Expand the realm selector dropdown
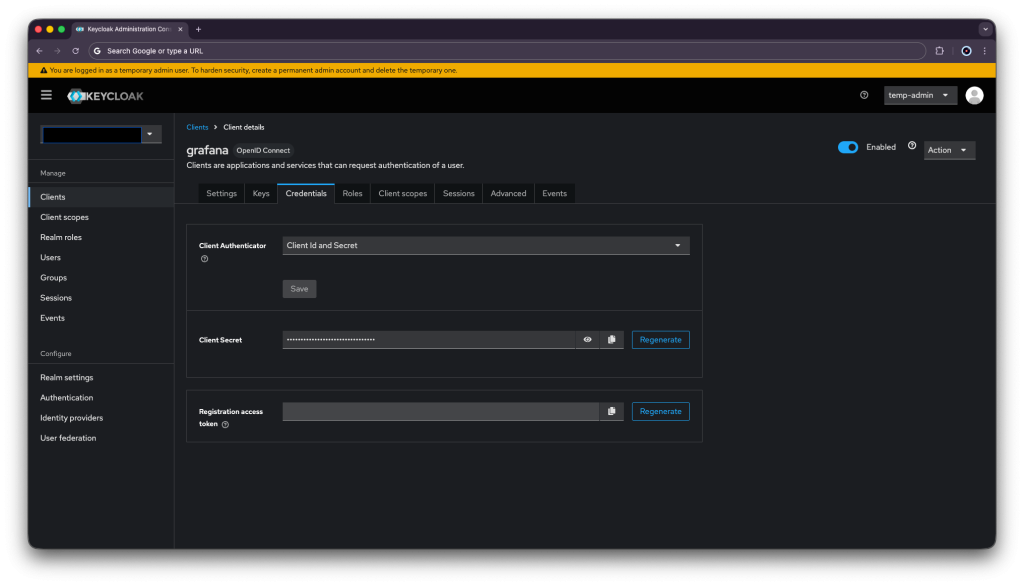The image size is (1024, 586). click(x=150, y=134)
